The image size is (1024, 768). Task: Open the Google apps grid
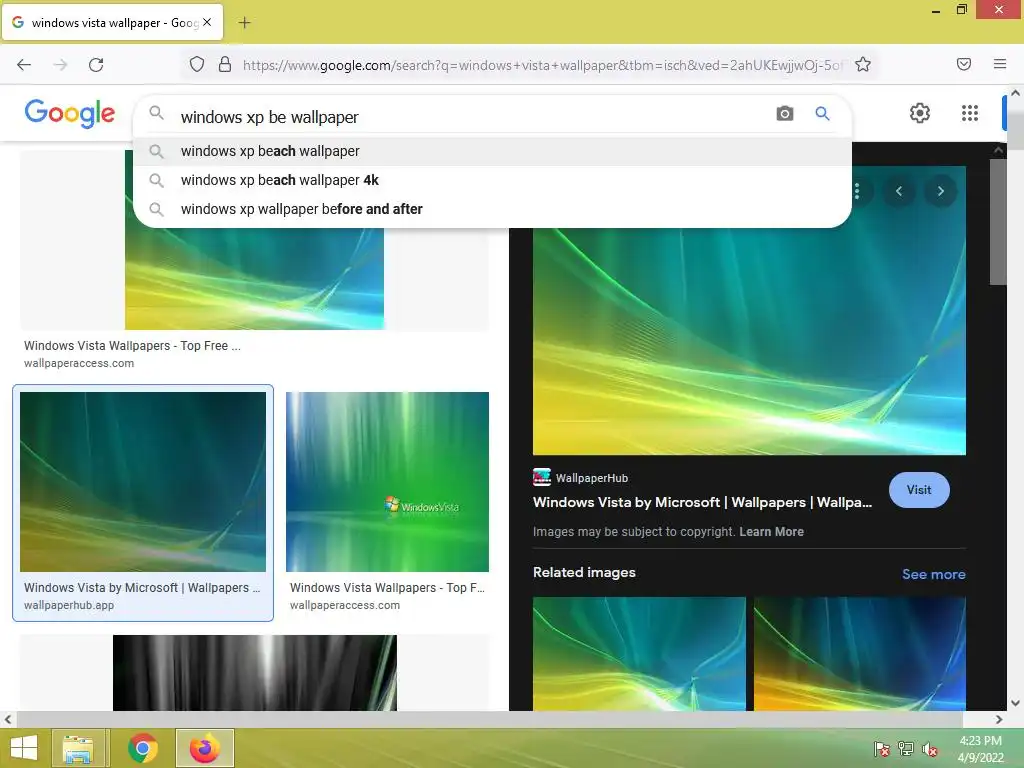(x=970, y=113)
